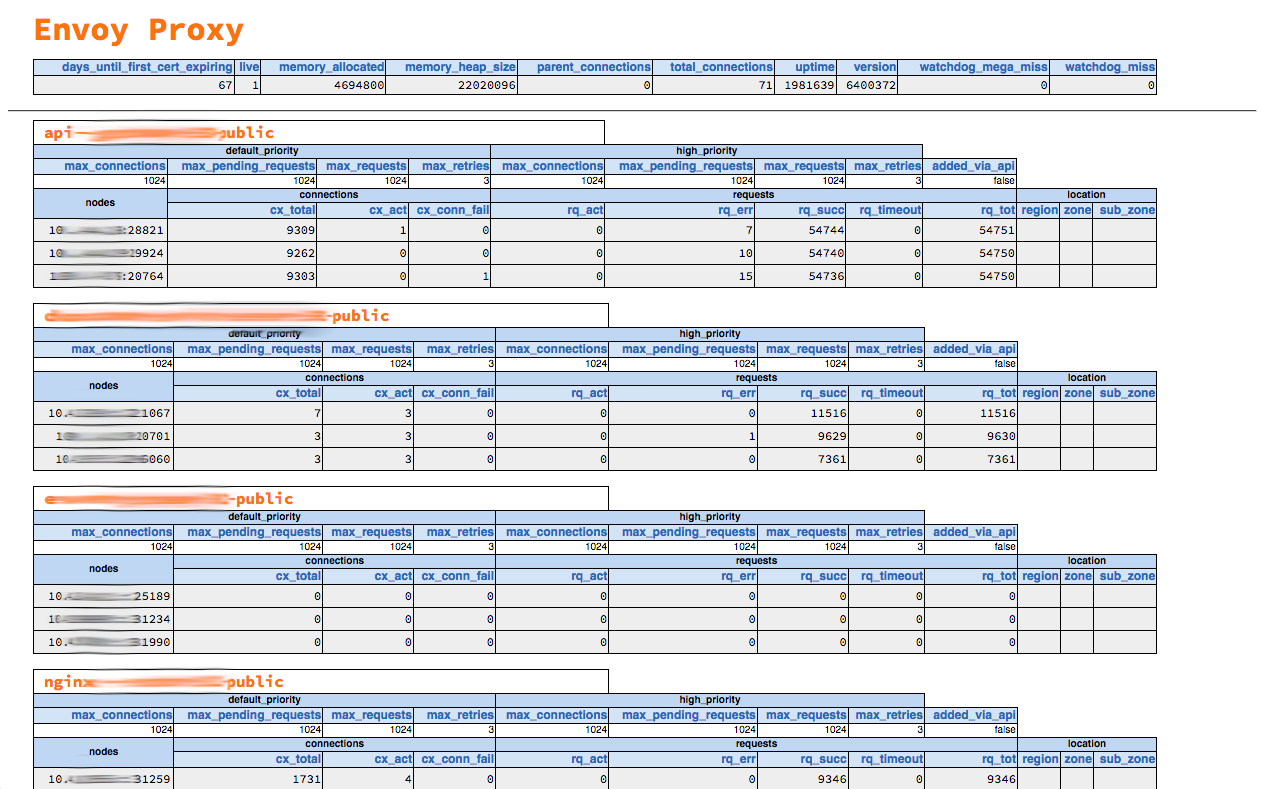Click the api public cluster heading
The width and height of the screenshot is (1263, 789).
pos(159,132)
